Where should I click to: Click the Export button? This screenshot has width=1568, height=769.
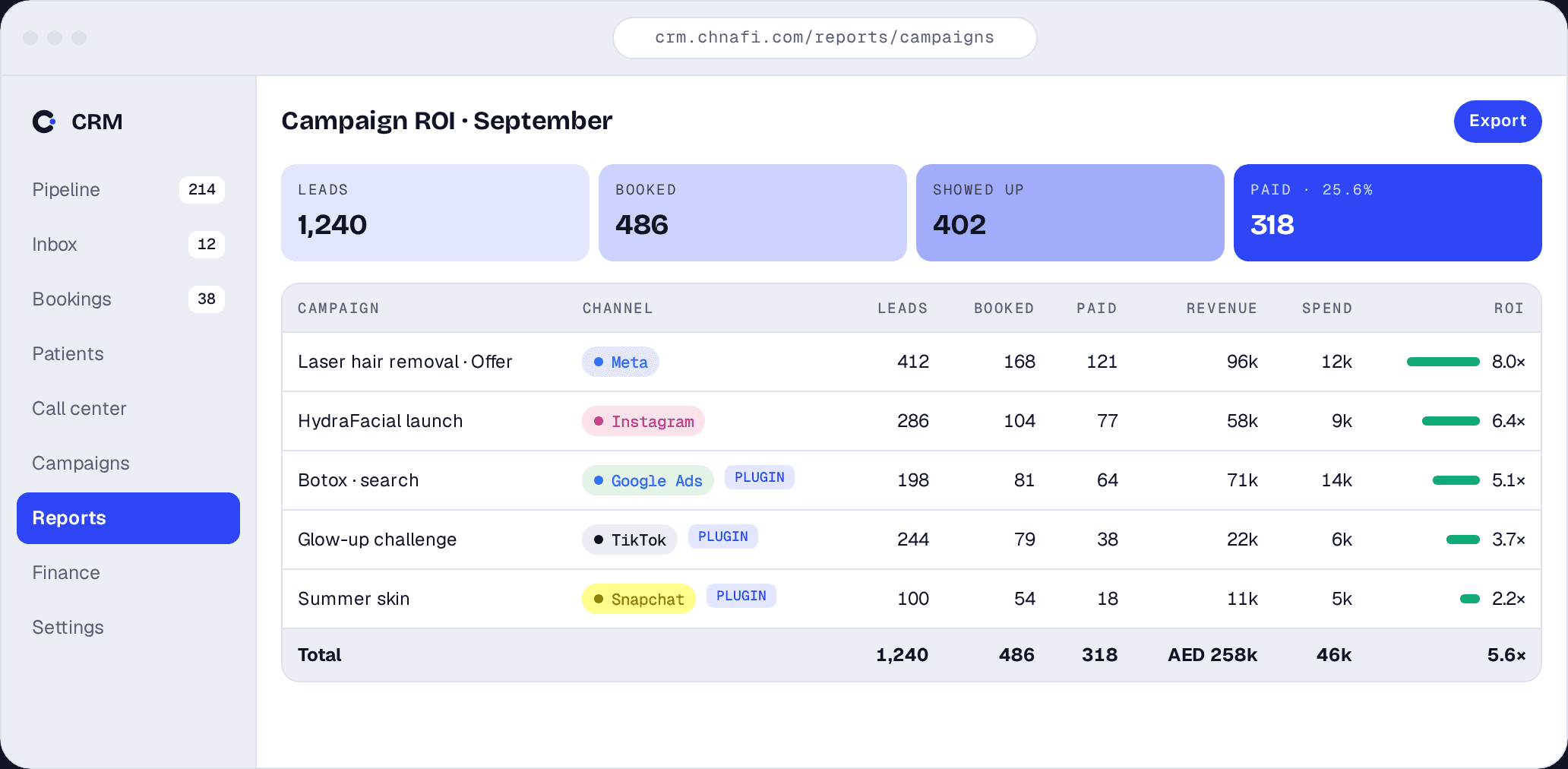point(1497,122)
